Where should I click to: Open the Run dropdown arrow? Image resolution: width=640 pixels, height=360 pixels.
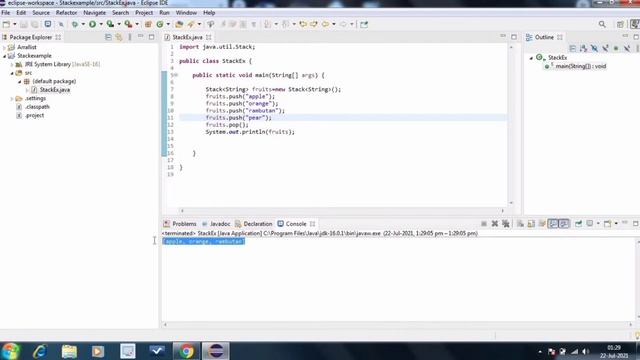(x=101, y=24)
